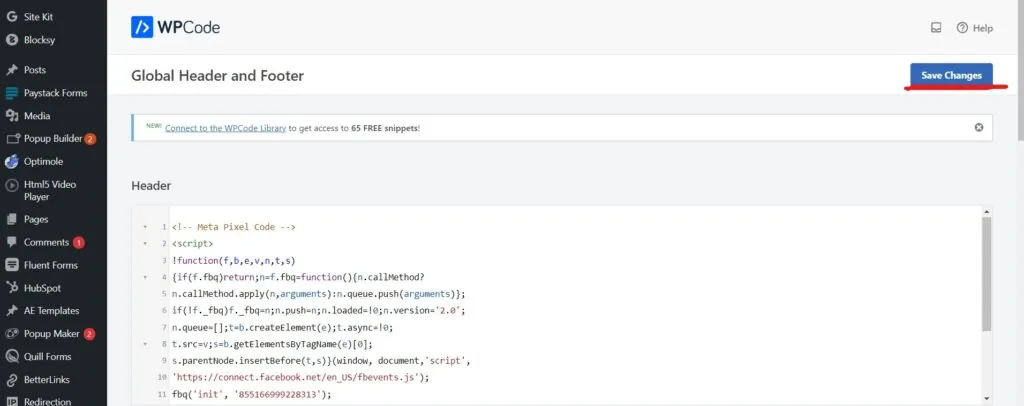
Task: Click the '!function(f,b,e,v,n,t,s)' line
Action: pos(234,260)
